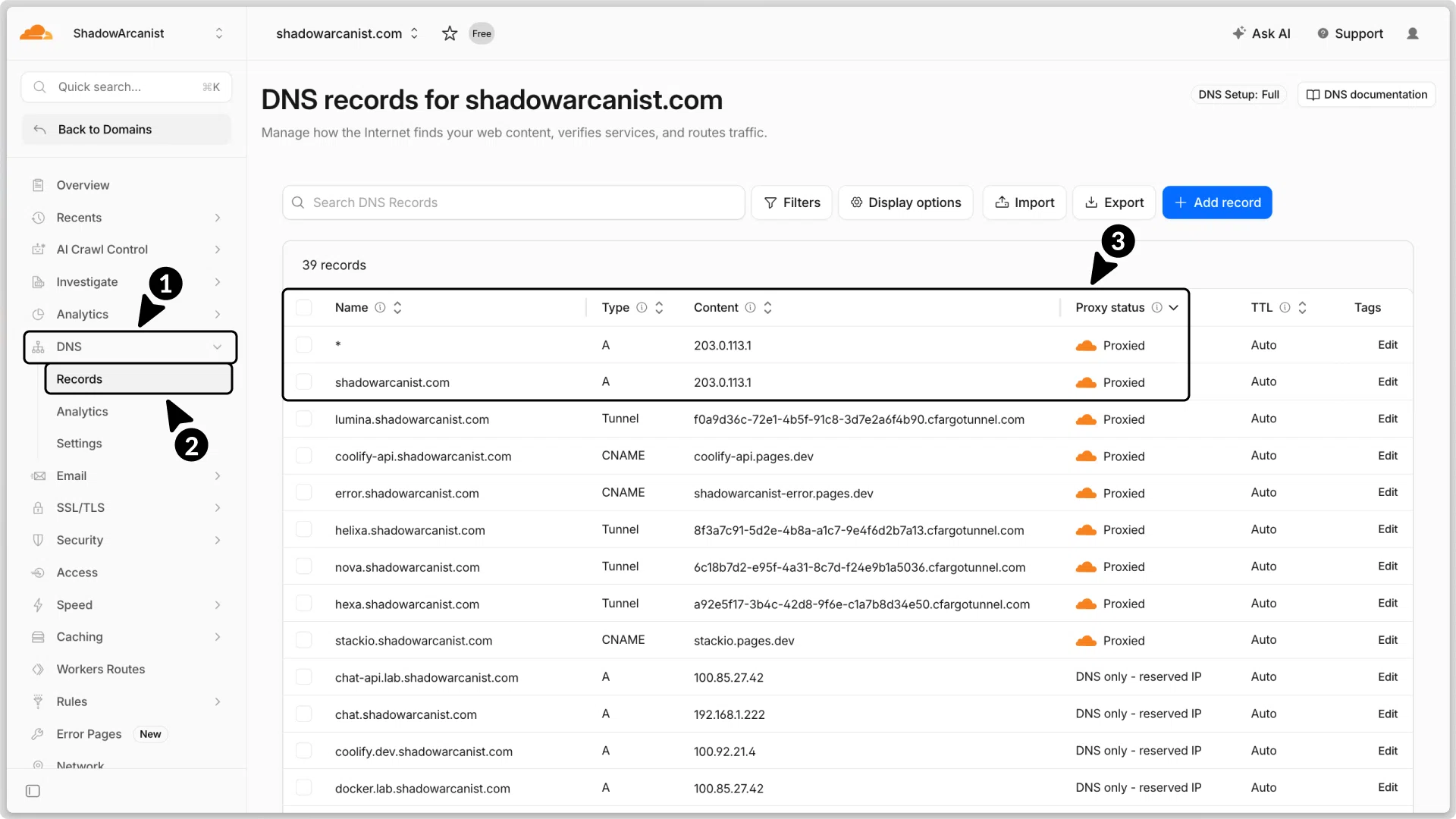Click the Proxy status info icon
This screenshot has width=1456, height=819.
point(1157,307)
